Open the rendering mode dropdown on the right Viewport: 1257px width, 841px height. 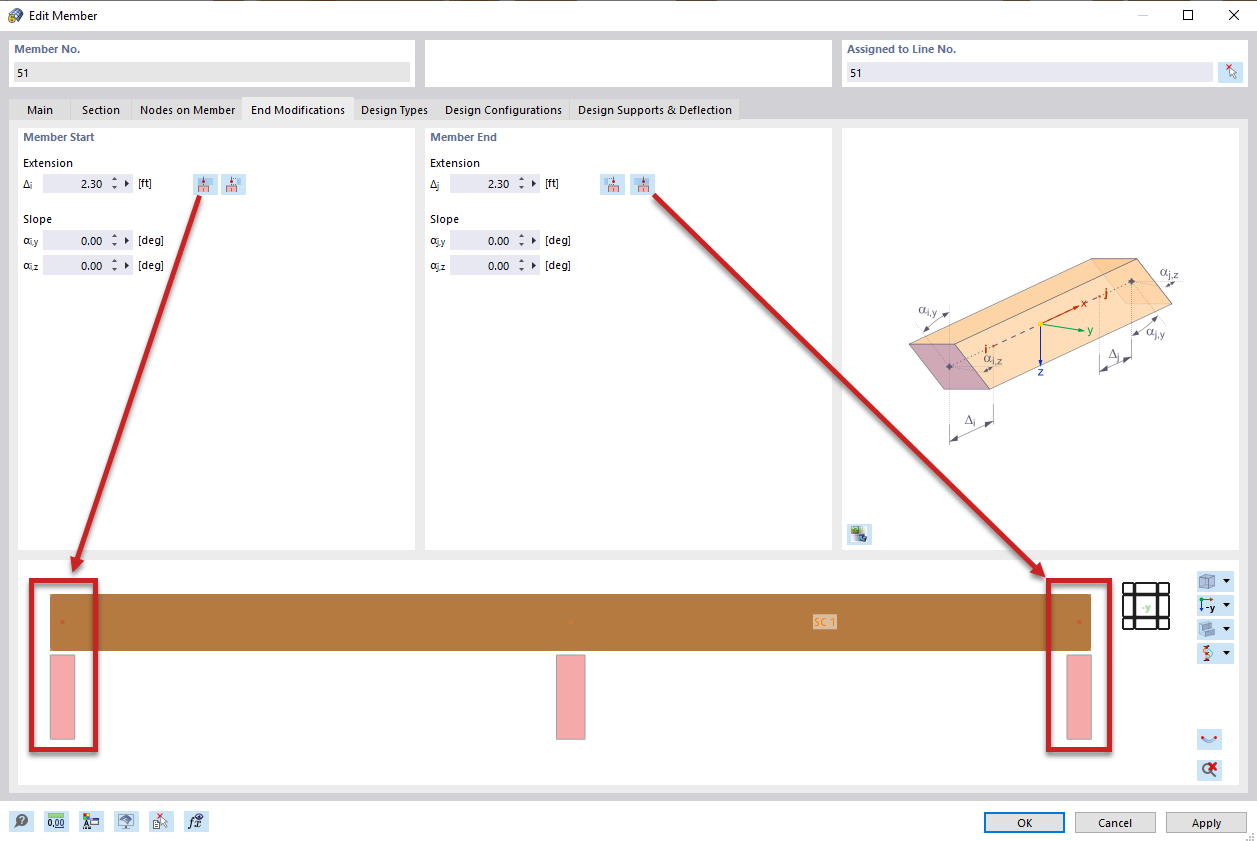(1225, 629)
